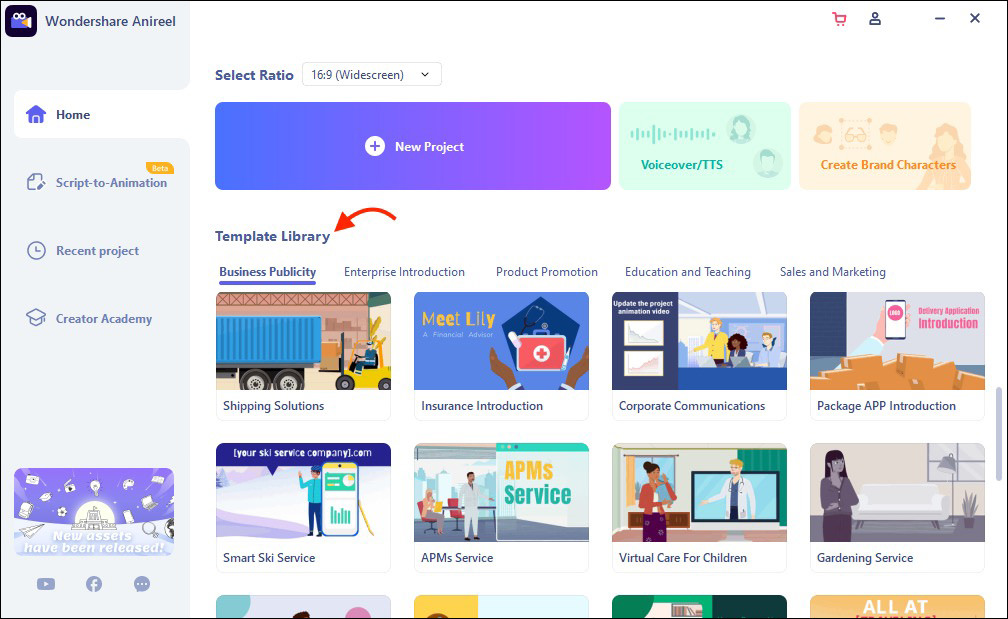Click the Virtual Care For Children caption
1008x619 pixels.
point(683,558)
